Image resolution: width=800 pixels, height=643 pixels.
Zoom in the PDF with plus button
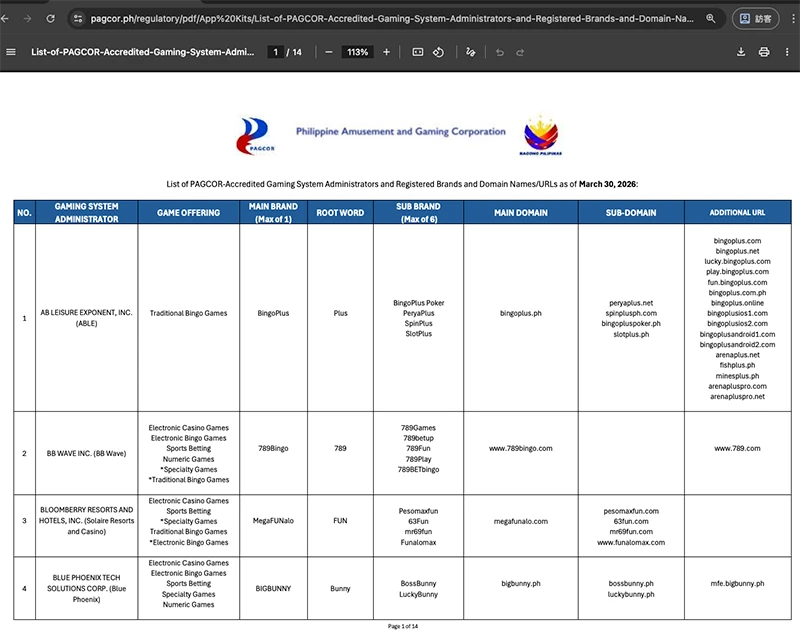[386, 52]
